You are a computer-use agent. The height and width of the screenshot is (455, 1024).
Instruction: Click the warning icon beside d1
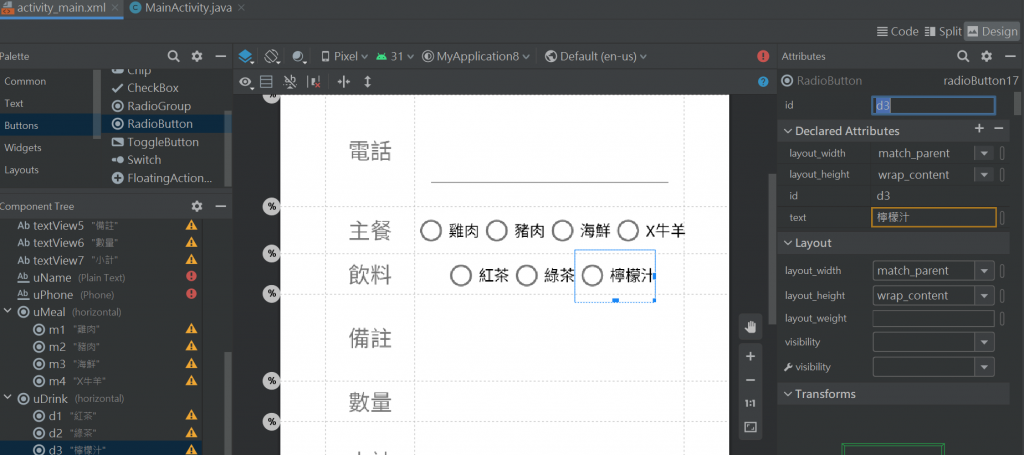[191, 415]
